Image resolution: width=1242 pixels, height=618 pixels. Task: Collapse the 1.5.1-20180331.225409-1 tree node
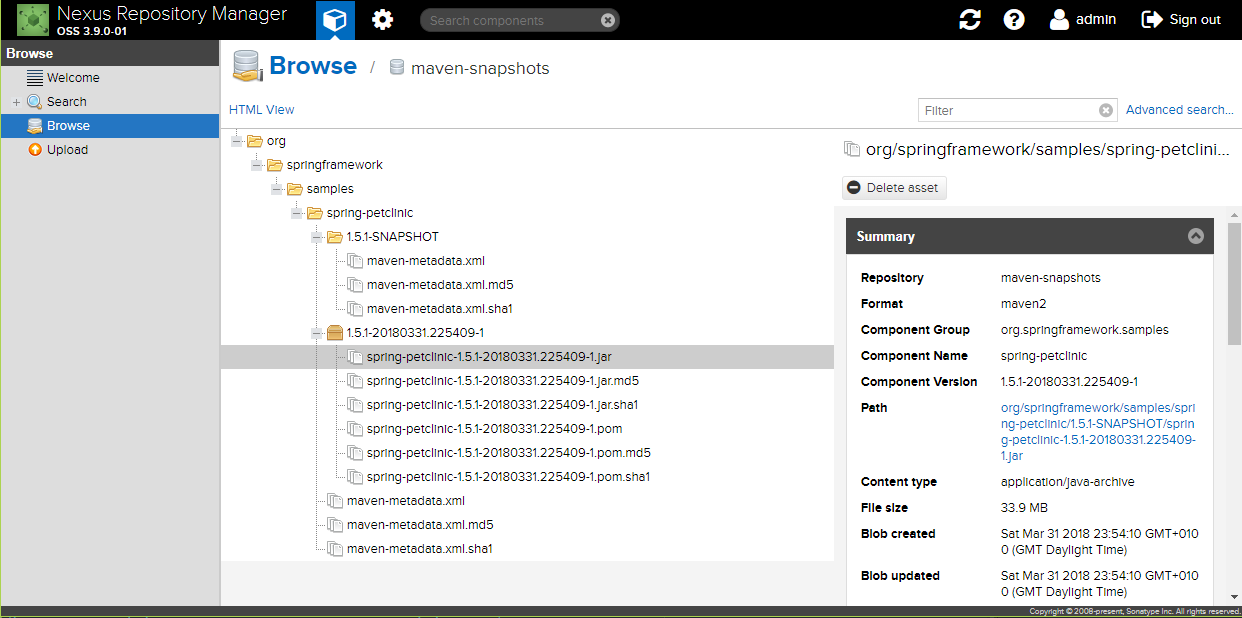[x=317, y=333]
